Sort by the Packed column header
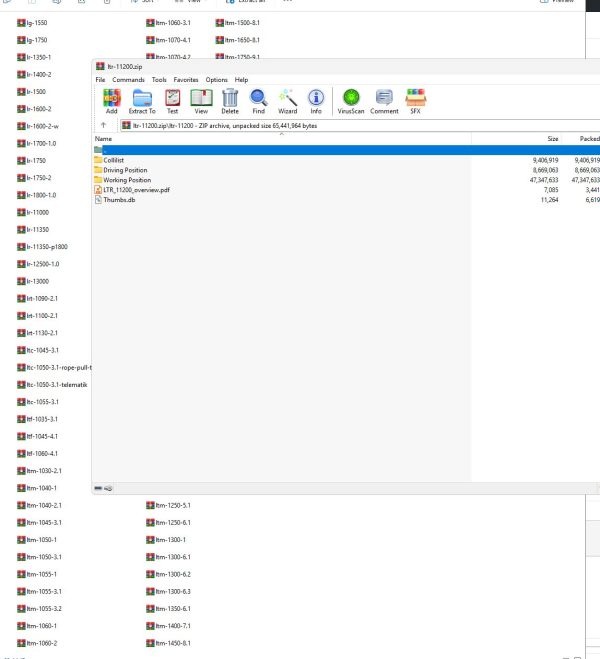The height and width of the screenshot is (659, 600). 581,139
